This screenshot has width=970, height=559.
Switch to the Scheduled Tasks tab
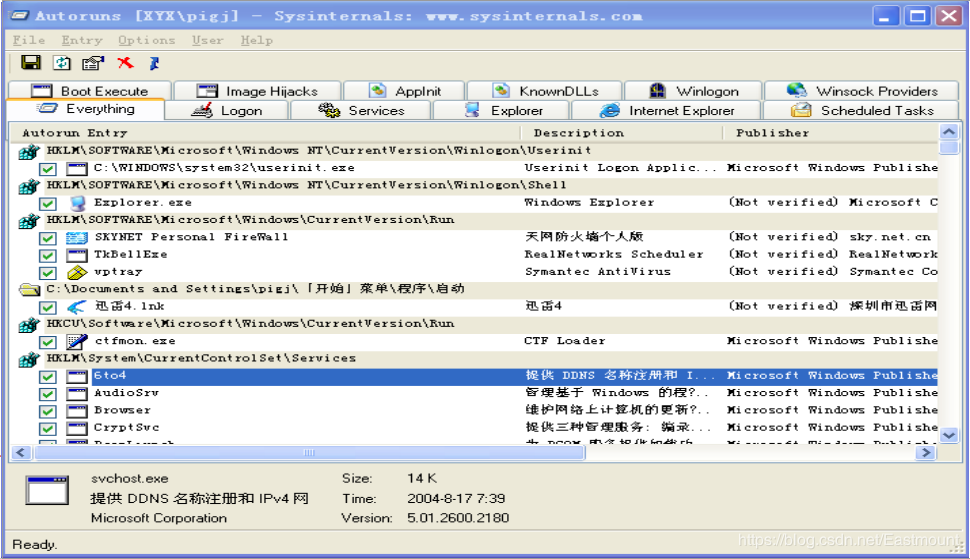861,111
